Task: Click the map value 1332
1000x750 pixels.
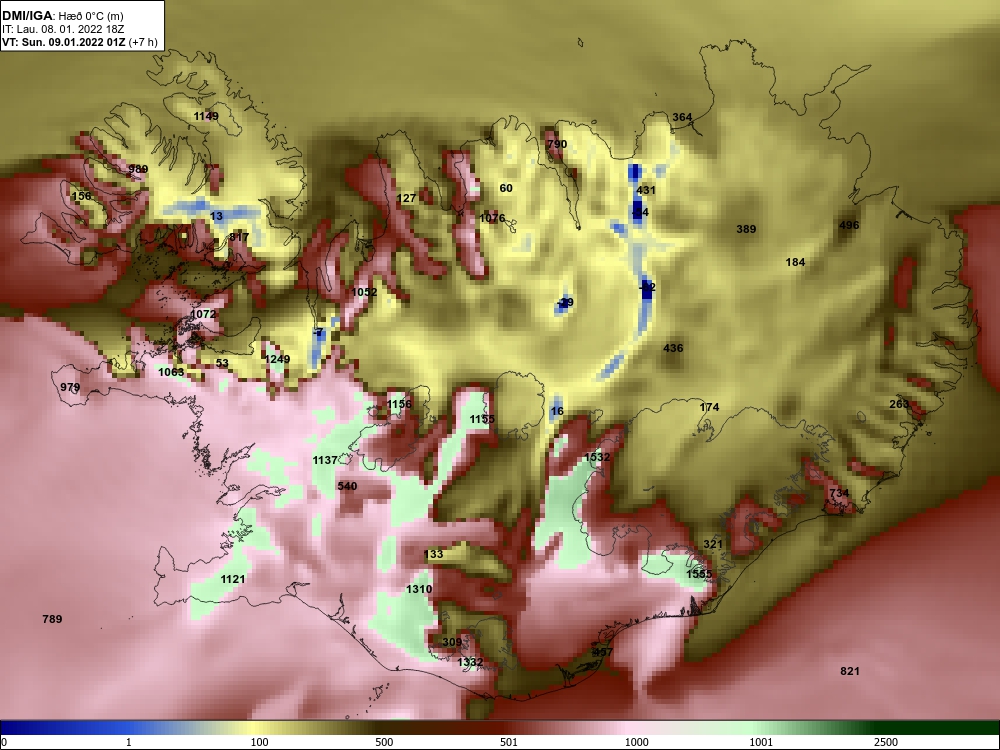Action: coord(470,663)
